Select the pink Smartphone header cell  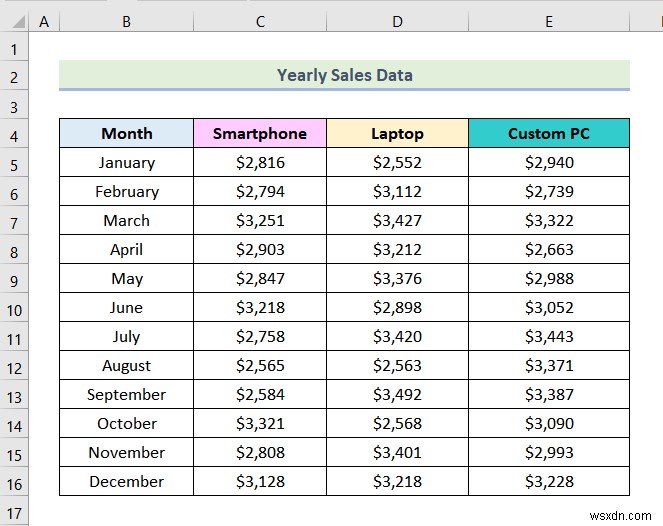point(260,133)
